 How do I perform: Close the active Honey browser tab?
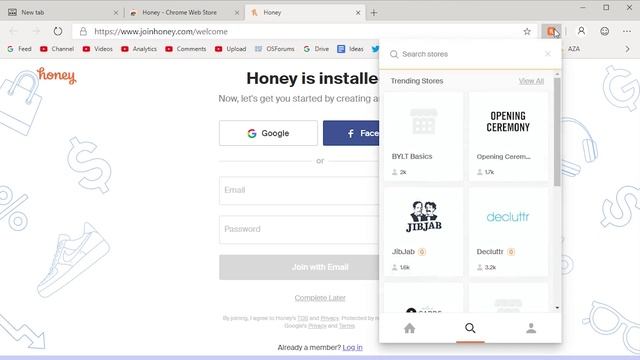point(358,13)
